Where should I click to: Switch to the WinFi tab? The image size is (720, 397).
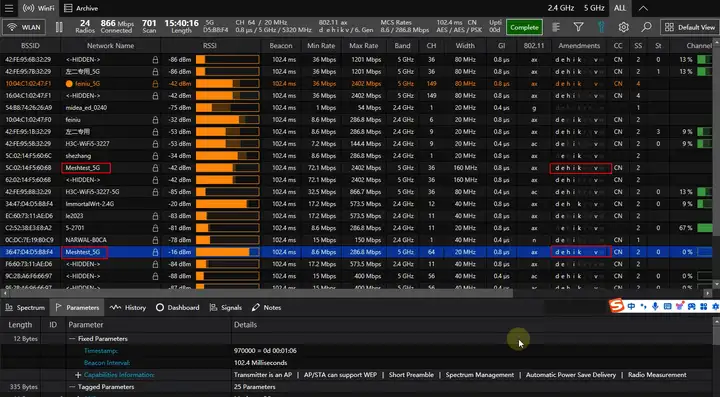pyautogui.click(x=38, y=8)
